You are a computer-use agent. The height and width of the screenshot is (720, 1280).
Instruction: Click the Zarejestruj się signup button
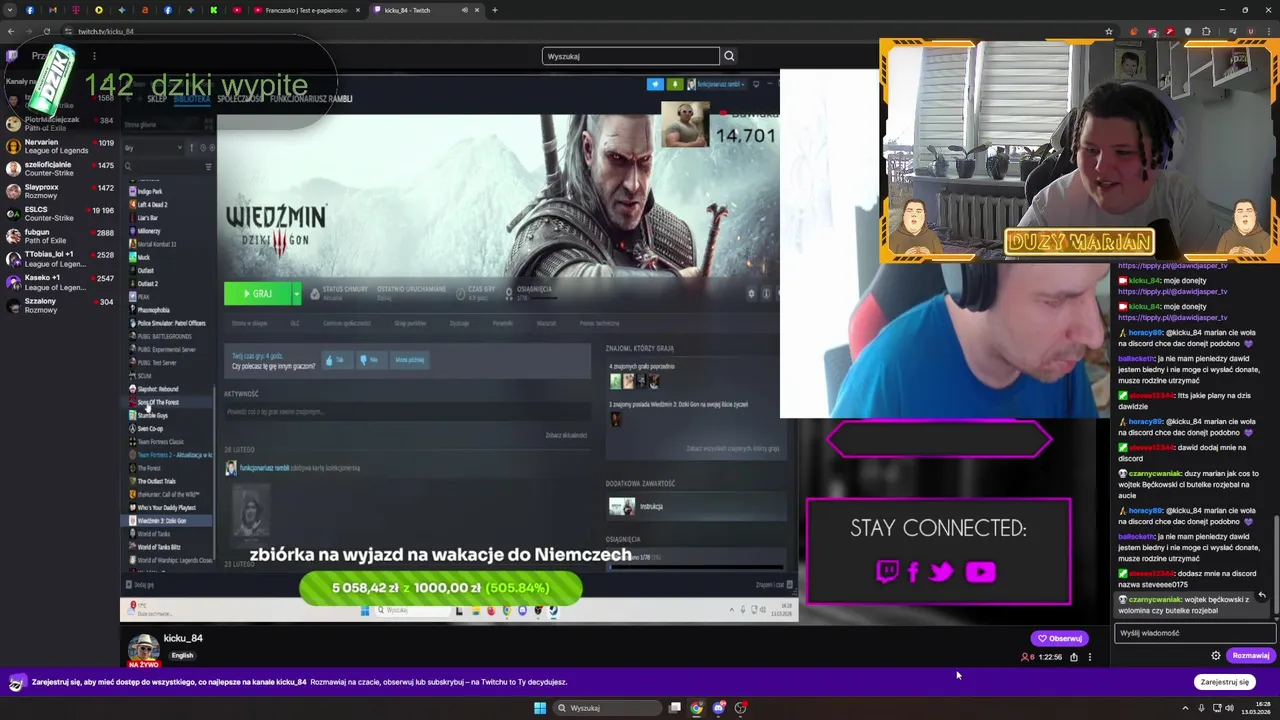click(x=1225, y=682)
